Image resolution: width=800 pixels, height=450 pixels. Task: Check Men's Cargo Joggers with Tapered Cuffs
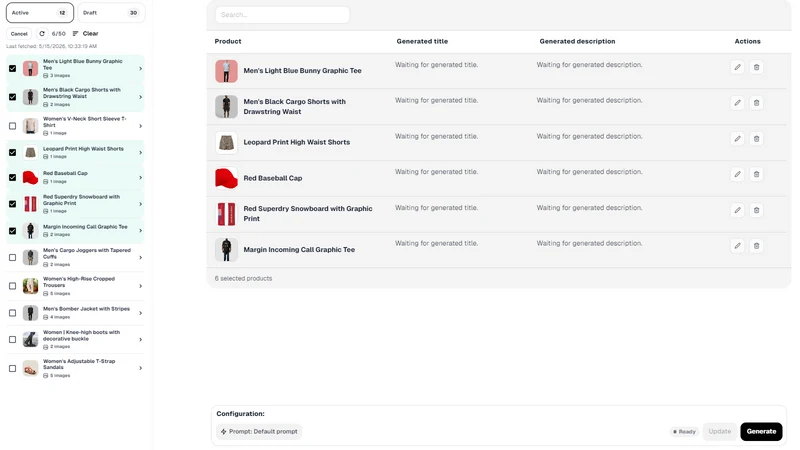[12, 258]
